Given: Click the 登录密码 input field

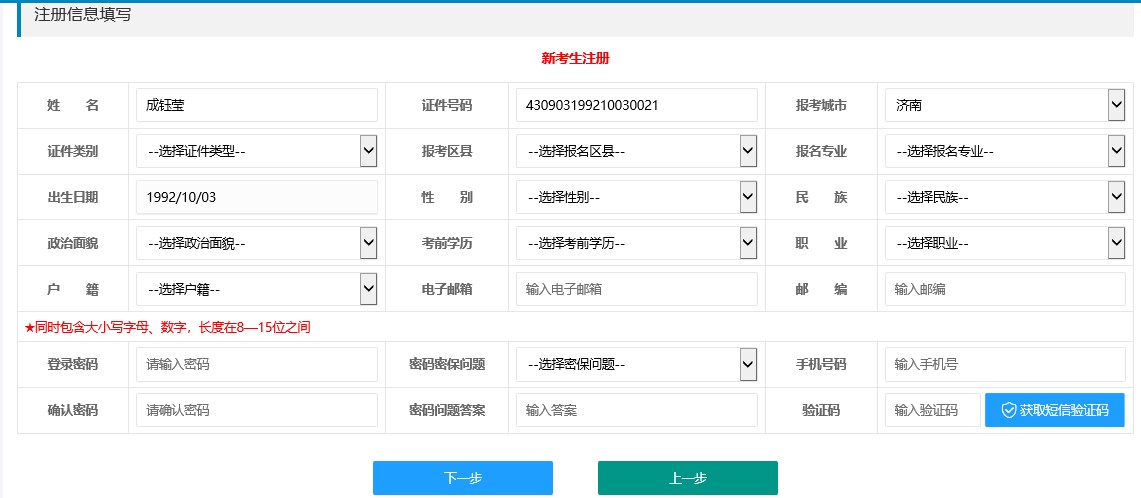Looking at the screenshot, I should [x=256, y=365].
